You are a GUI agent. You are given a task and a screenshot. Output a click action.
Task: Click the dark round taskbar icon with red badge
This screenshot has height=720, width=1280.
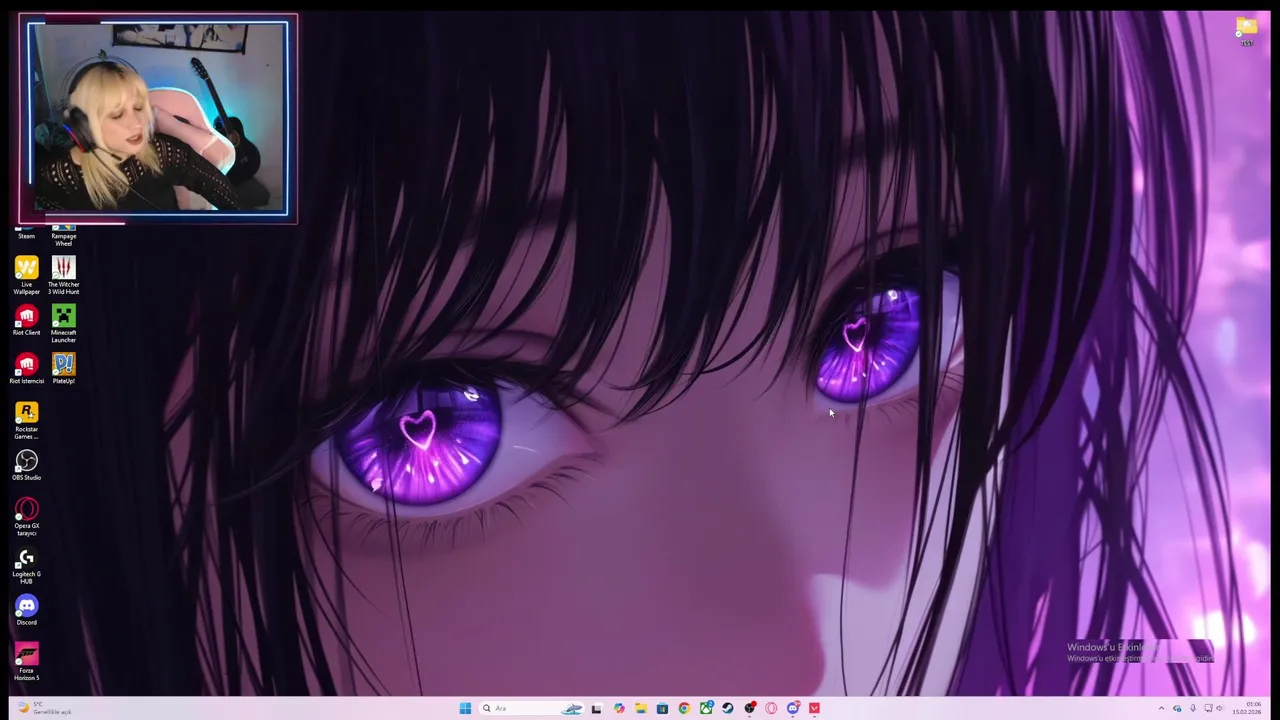(x=750, y=708)
